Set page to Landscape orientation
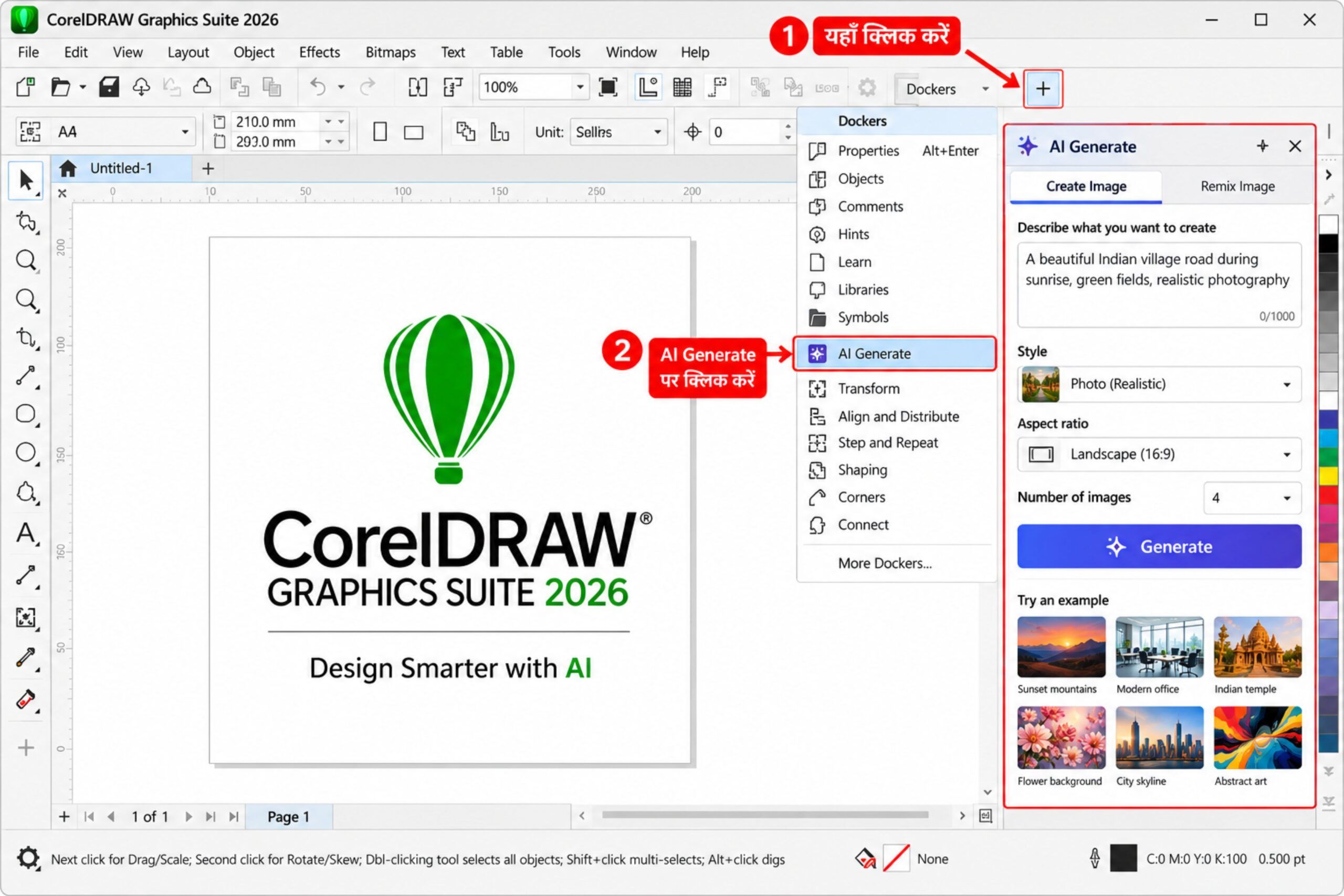1344x896 pixels. (413, 133)
